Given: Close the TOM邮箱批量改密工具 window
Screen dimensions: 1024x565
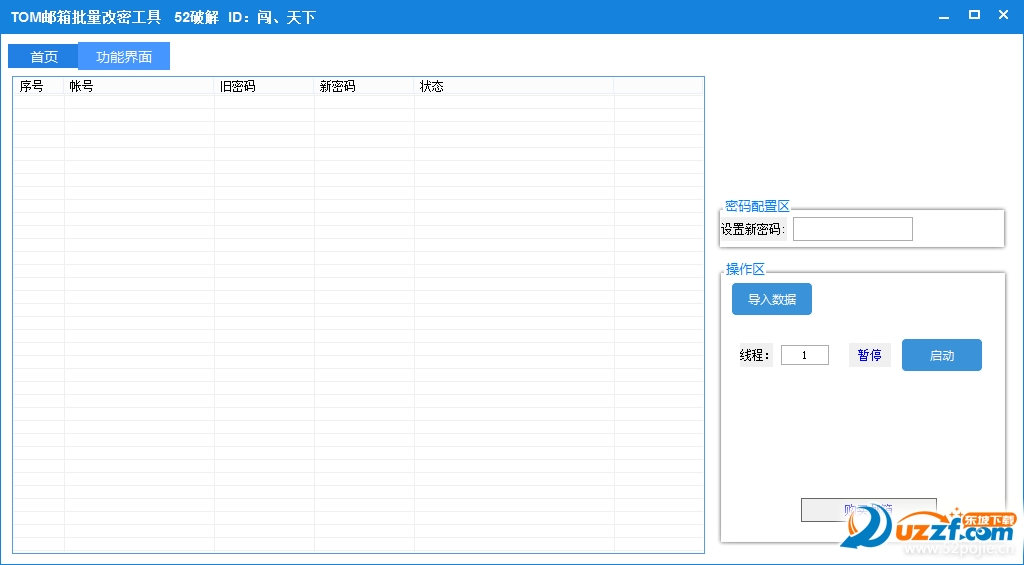Looking at the screenshot, I should point(1004,15).
